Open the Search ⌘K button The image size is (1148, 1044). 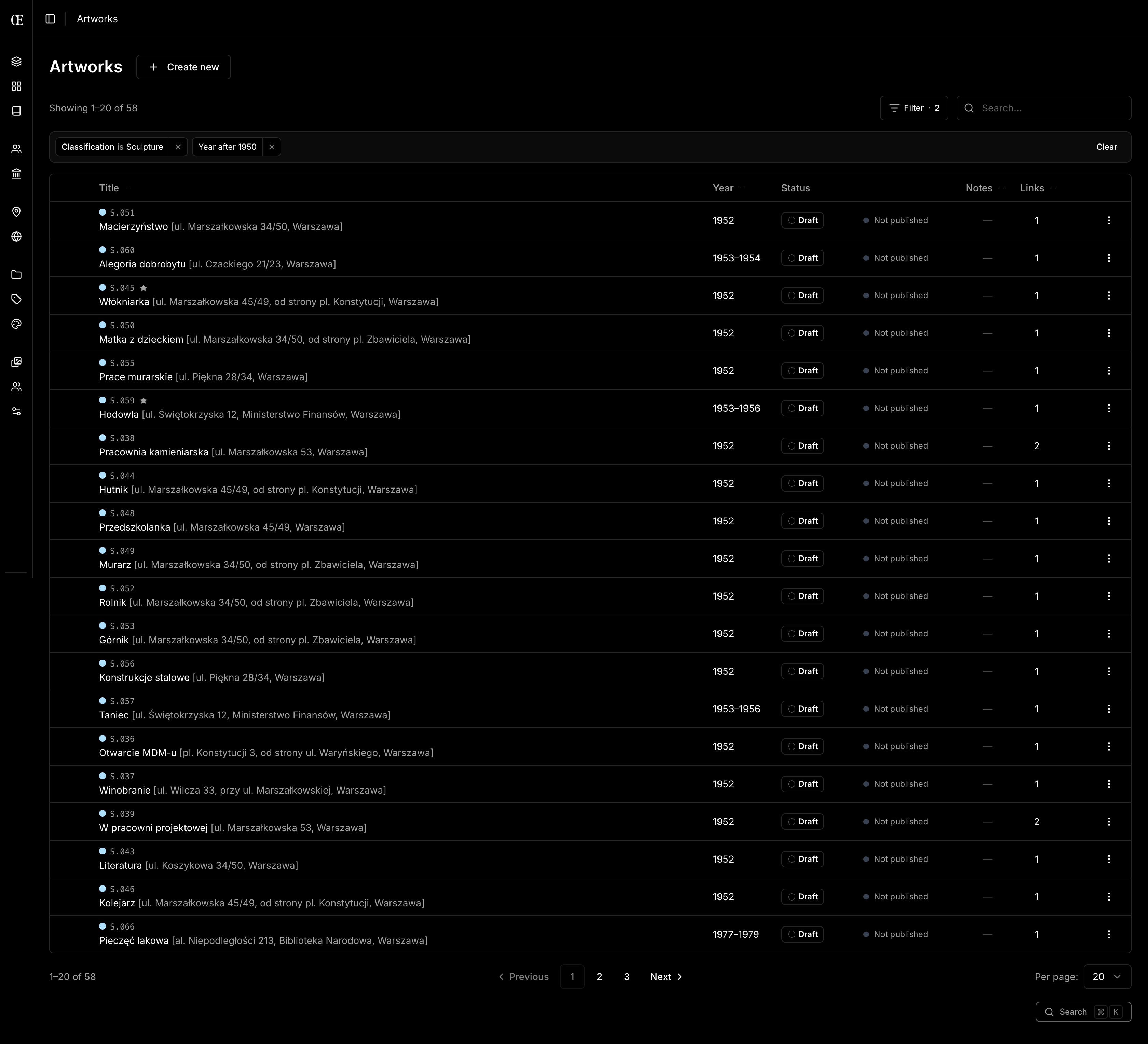tap(1083, 1012)
